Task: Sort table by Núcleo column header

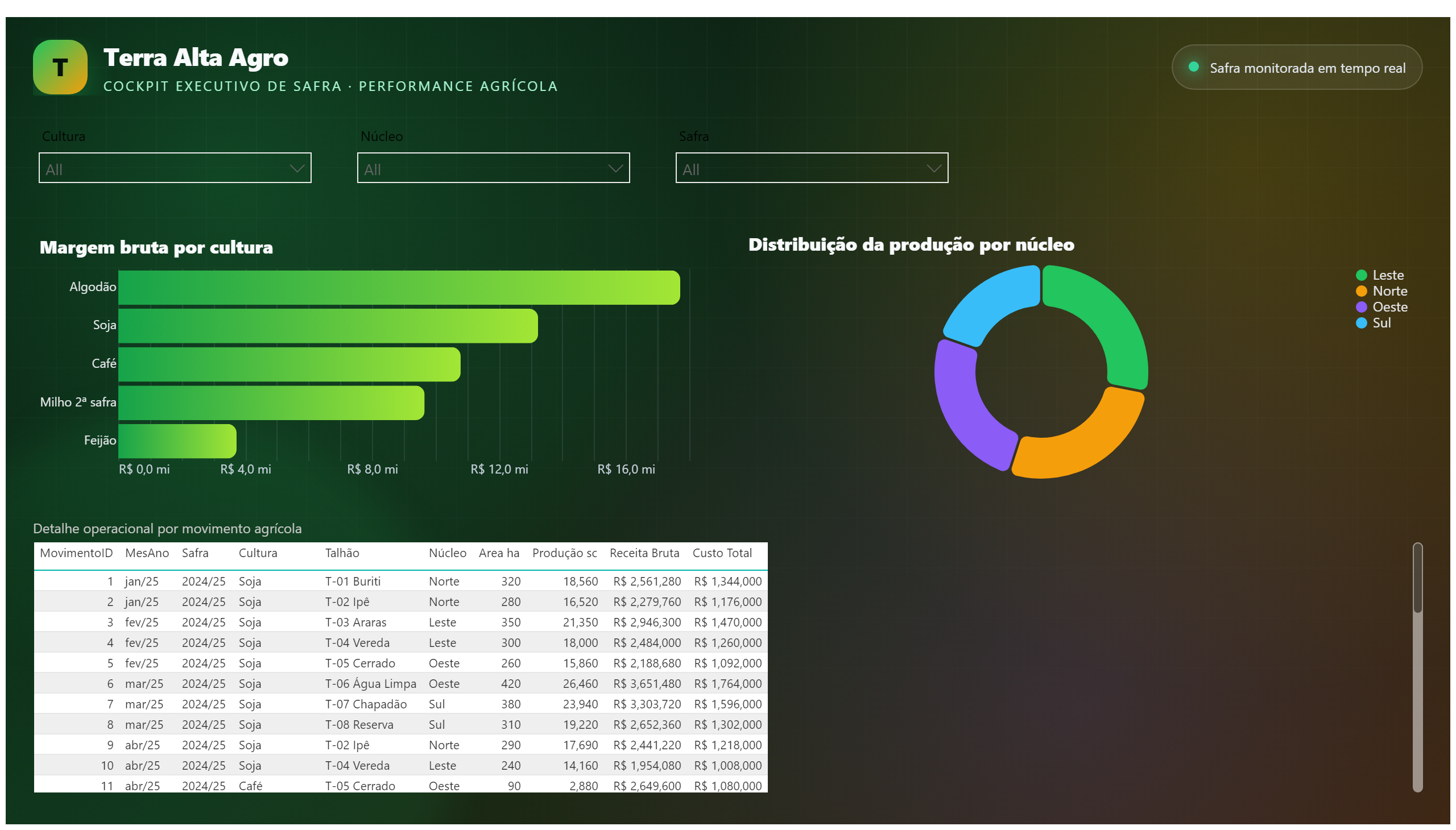Action: [448, 554]
